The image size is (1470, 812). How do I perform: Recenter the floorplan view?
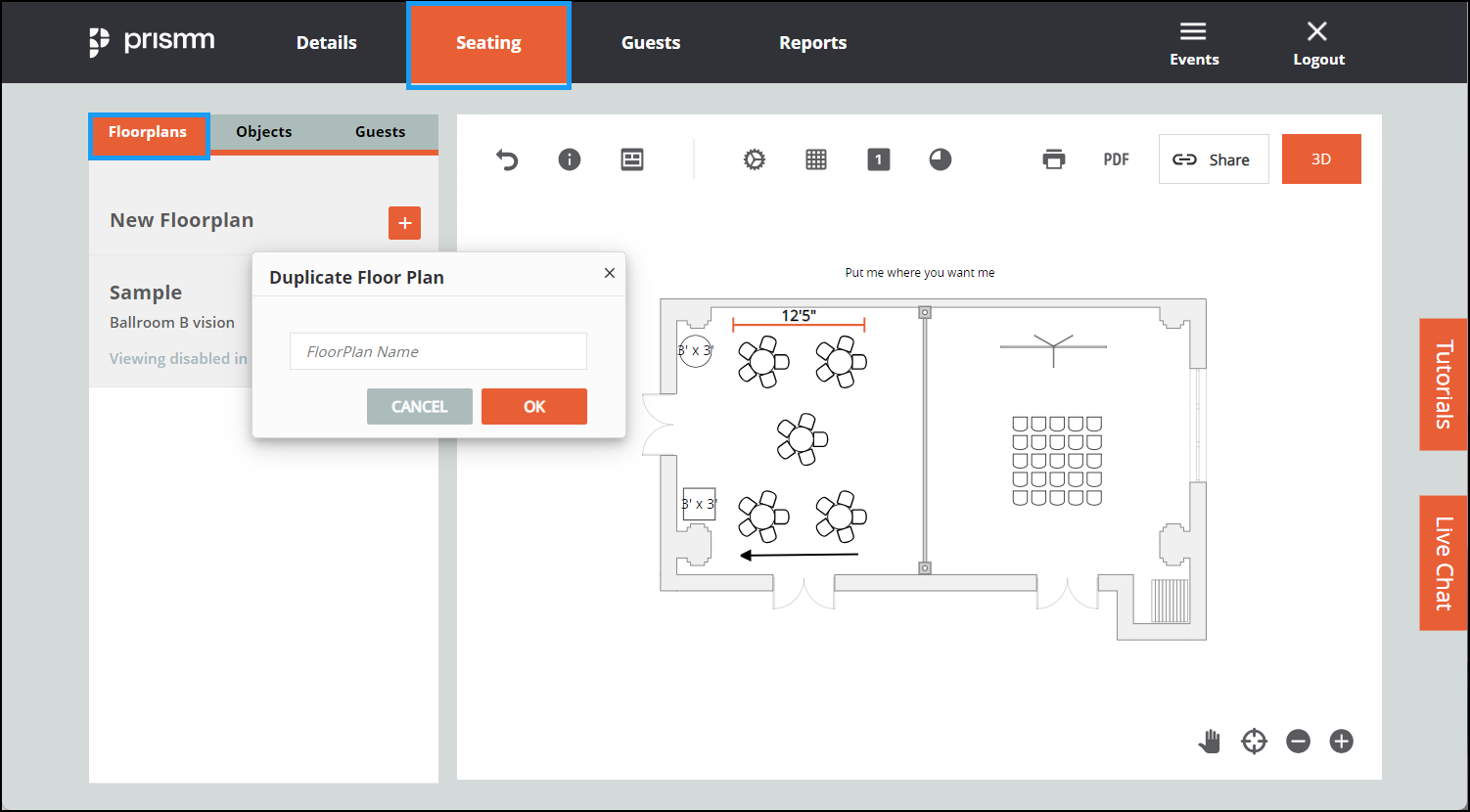coord(1254,742)
